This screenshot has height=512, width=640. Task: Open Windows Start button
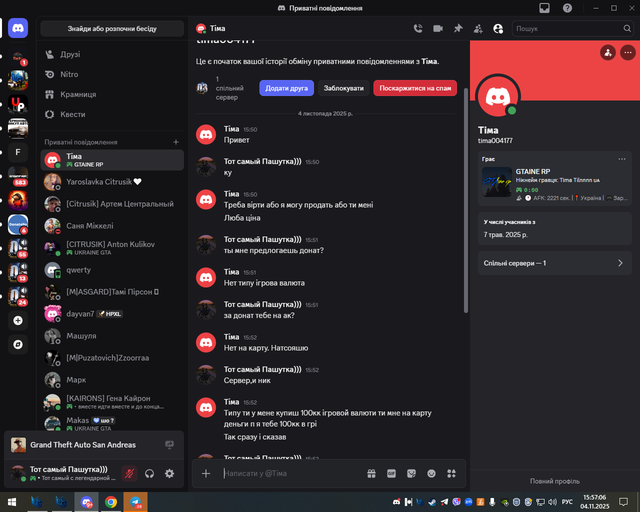(12, 502)
